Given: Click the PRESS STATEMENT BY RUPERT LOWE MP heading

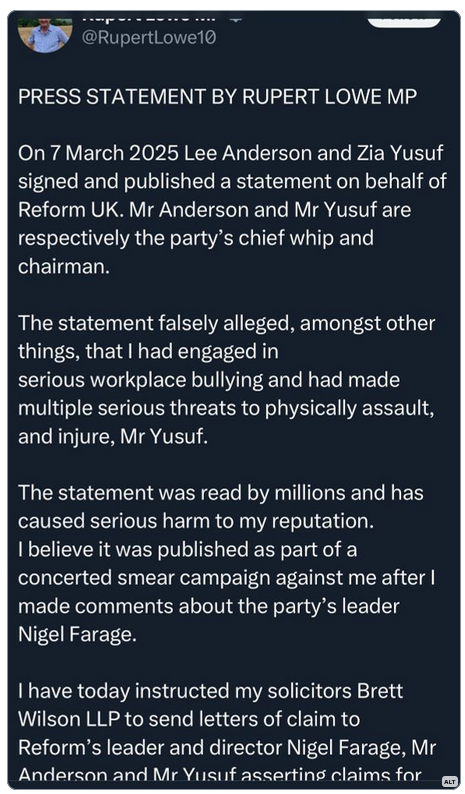Looking at the screenshot, I should (217, 96).
